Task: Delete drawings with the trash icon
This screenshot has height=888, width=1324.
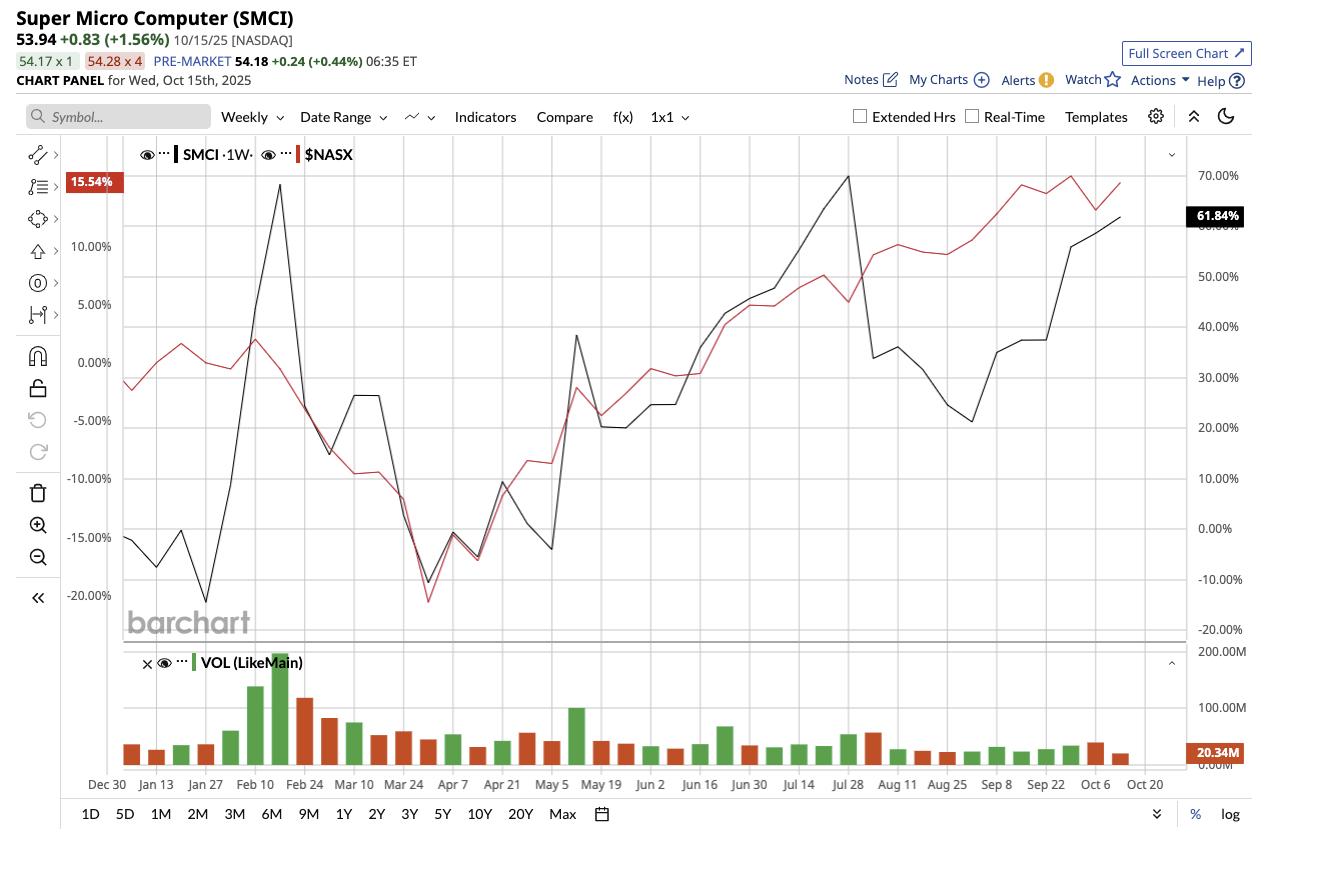Action: tap(38, 493)
